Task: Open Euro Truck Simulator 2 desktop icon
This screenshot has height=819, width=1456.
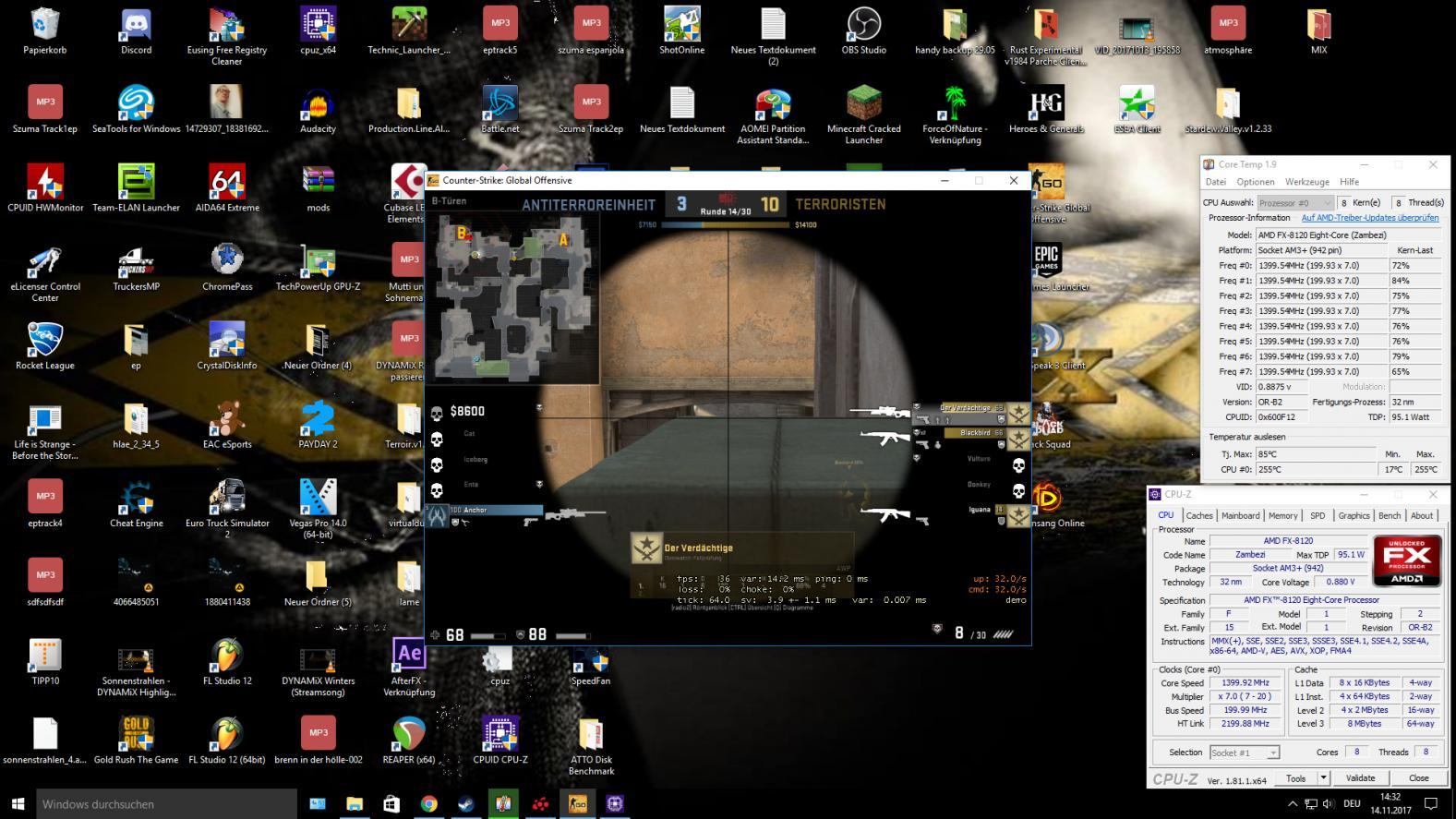Action: coord(227,509)
